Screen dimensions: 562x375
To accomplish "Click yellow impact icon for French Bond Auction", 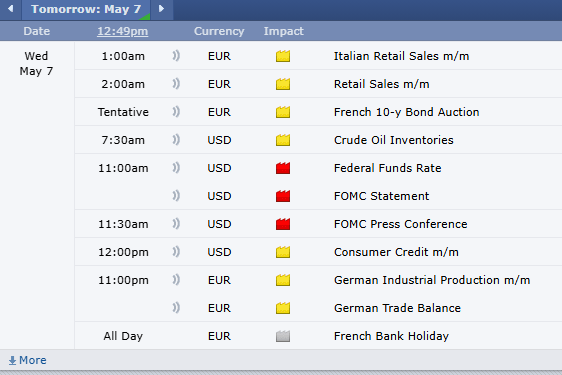I will 283,112.
